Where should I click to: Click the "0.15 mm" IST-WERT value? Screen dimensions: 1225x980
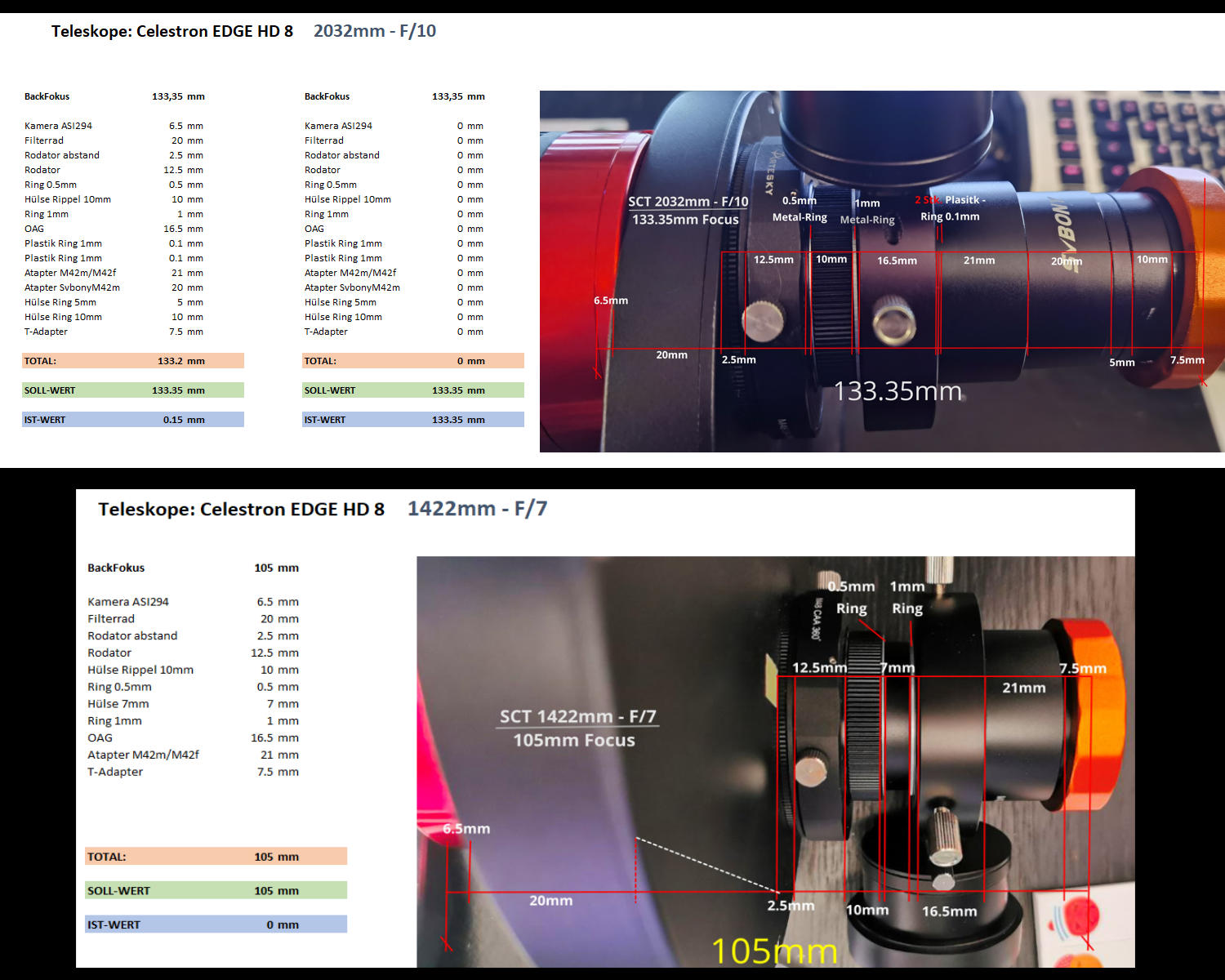pyautogui.click(x=184, y=420)
